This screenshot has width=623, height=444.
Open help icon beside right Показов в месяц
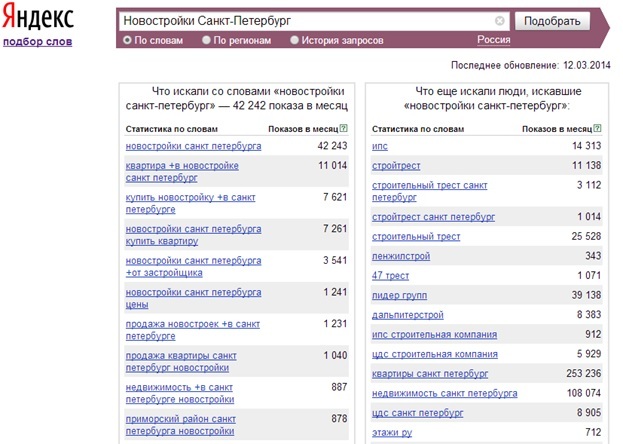597,128
